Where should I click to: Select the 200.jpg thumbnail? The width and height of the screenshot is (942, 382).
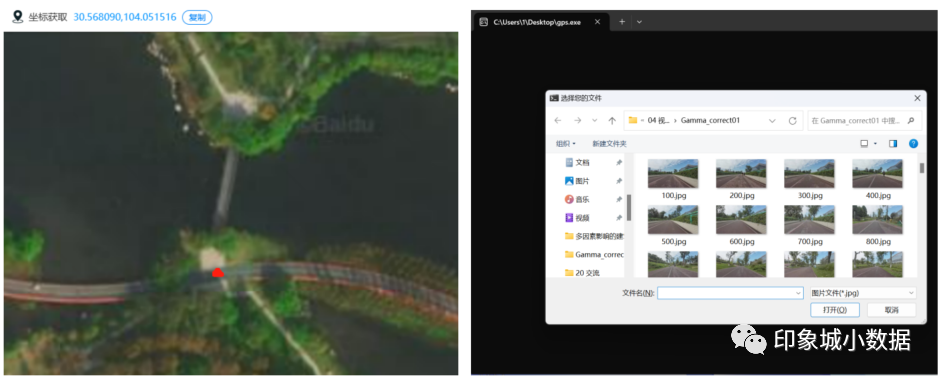pyautogui.click(x=741, y=174)
